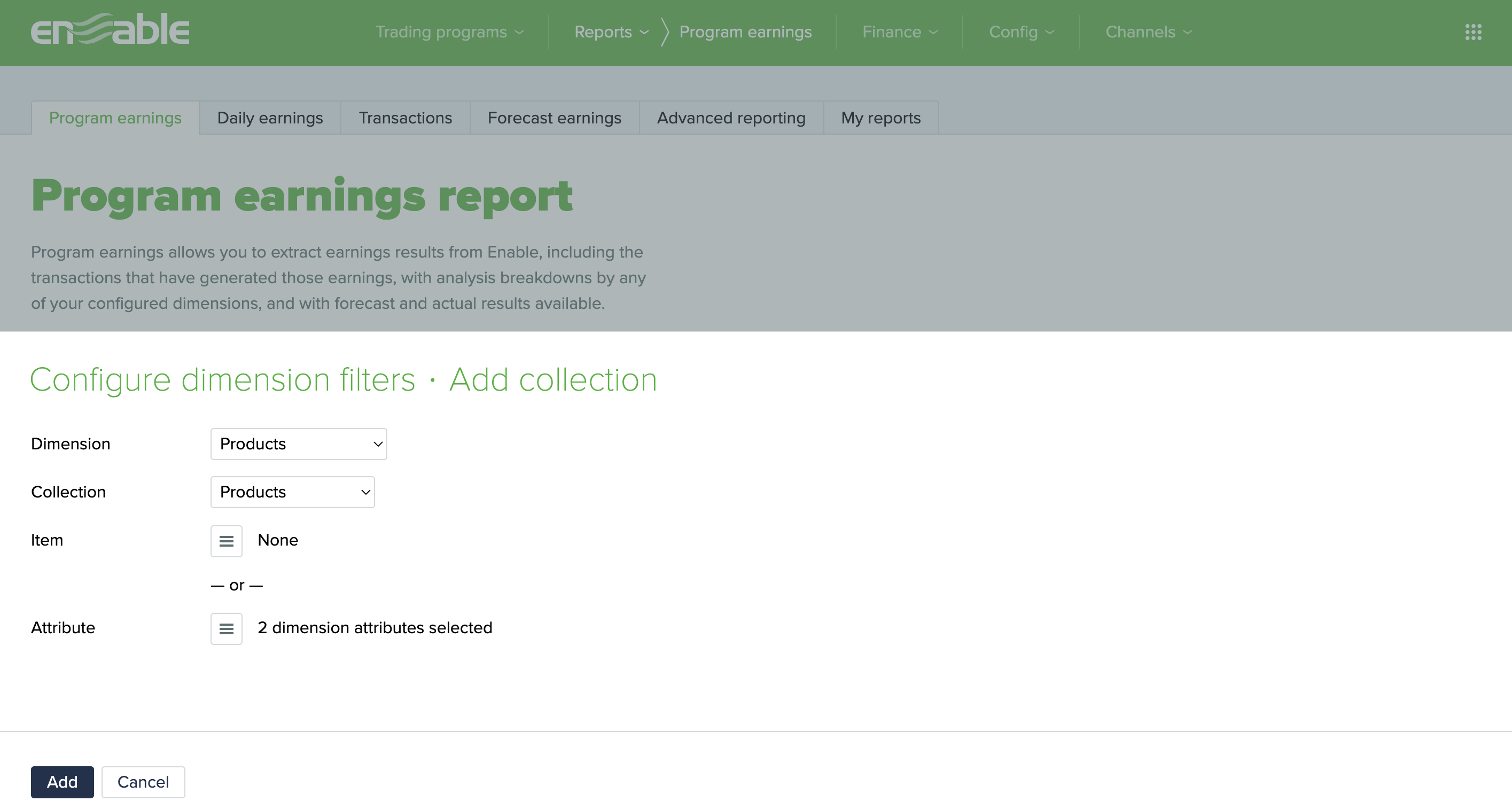The image size is (1512, 809).
Task: Click the 'Configure dimension filters' heading
Action: pos(223,380)
